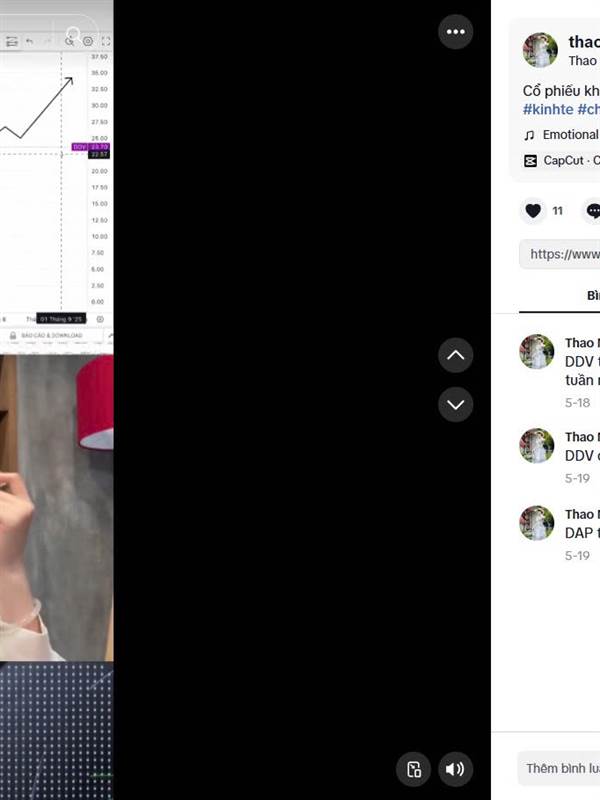Open the #kinhte hashtag link

click(548, 109)
